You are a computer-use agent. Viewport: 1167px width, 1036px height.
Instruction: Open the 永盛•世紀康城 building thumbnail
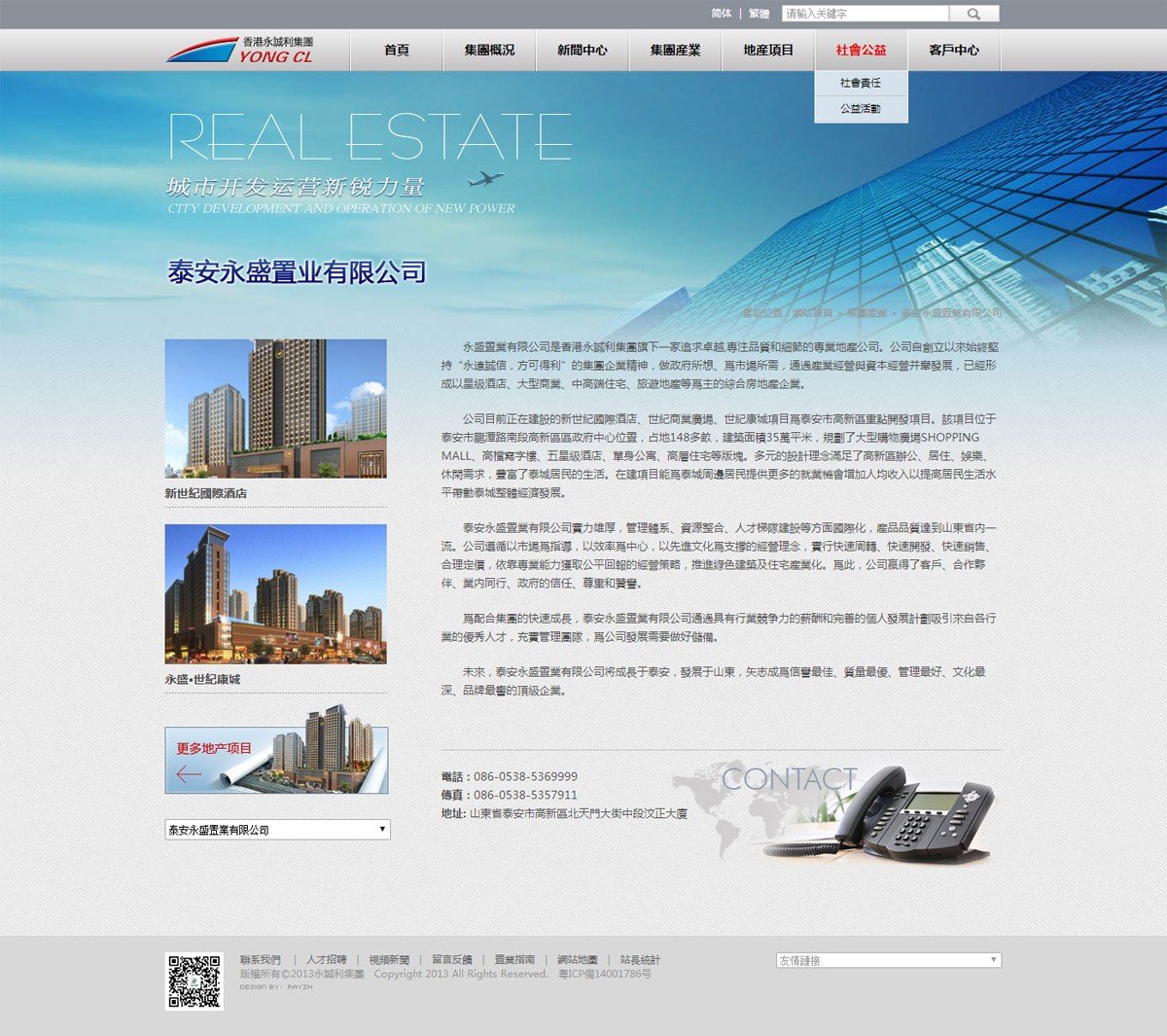pyautogui.click(x=276, y=594)
